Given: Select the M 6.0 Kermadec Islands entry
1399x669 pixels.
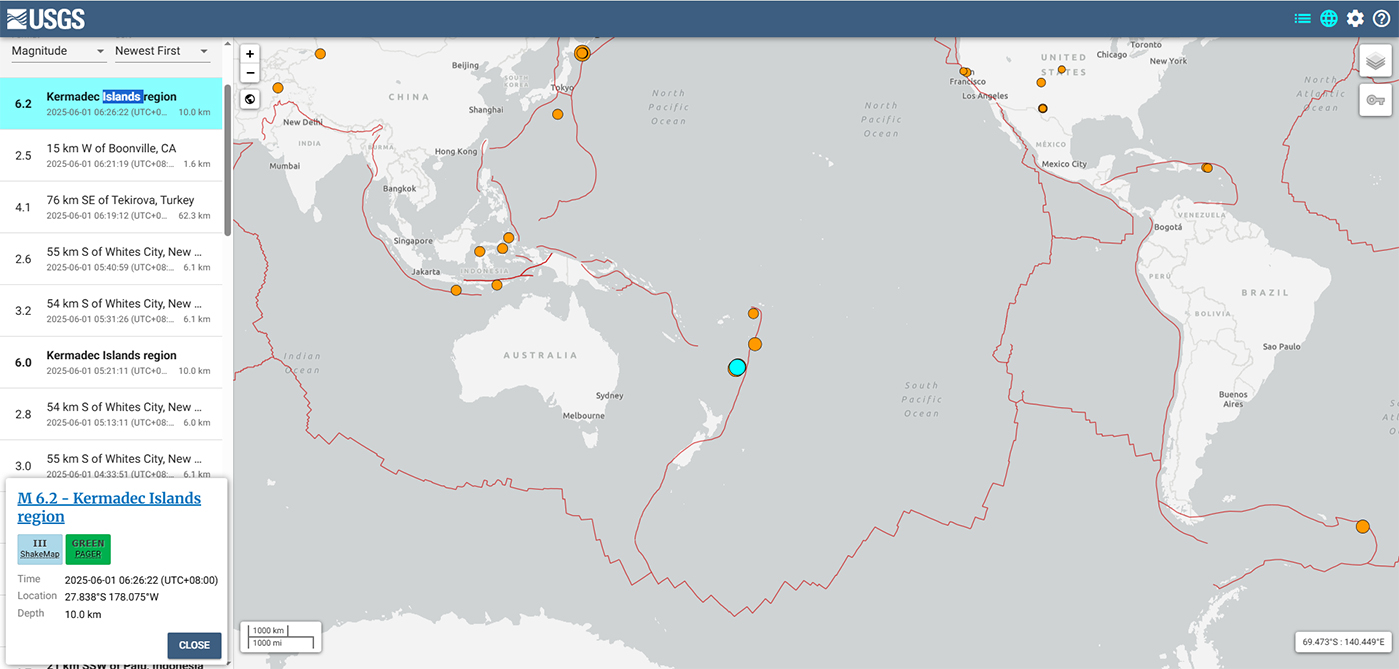Looking at the screenshot, I should (x=111, y=362).
